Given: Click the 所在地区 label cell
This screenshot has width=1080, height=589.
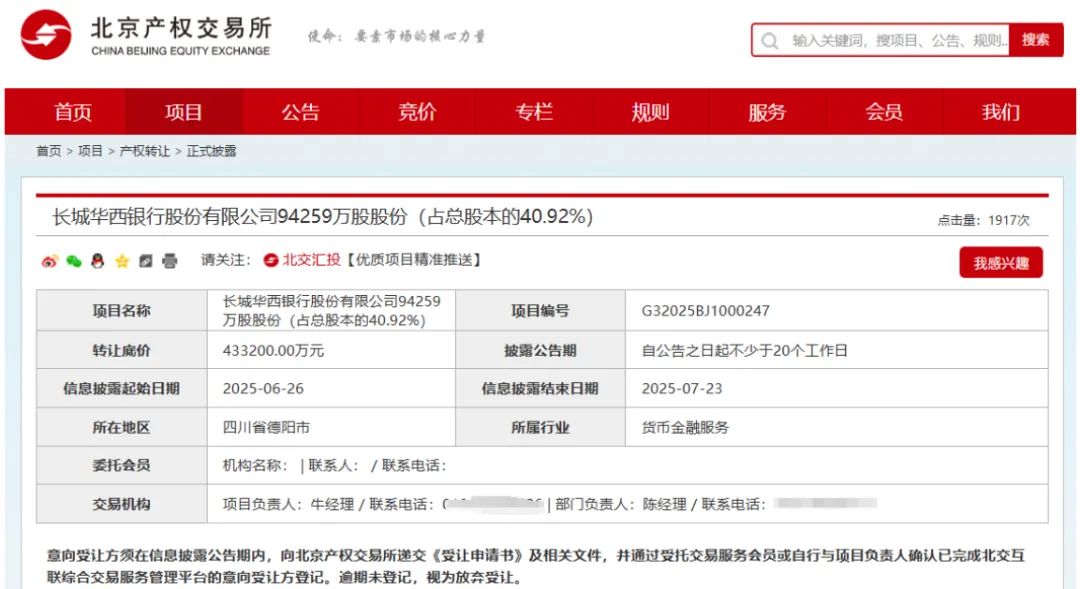Looking at the screenshot, I should [122, 427].
